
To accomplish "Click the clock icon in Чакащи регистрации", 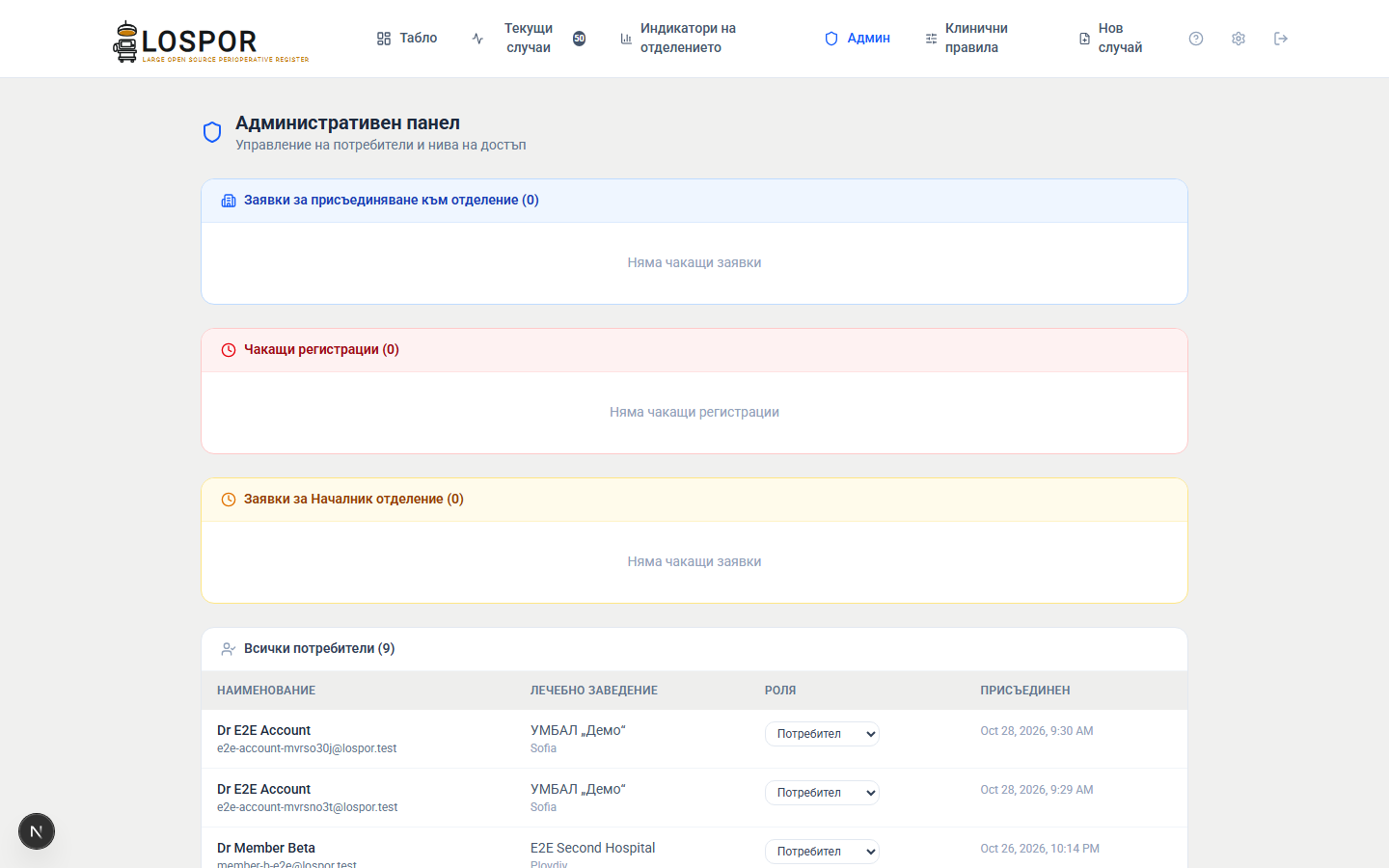I will click(x=229, y=350).
